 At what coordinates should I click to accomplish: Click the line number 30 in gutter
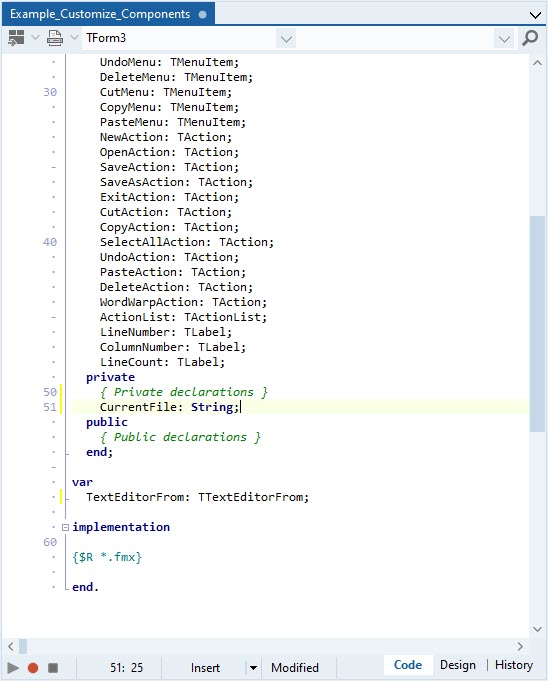pos(50,92)
